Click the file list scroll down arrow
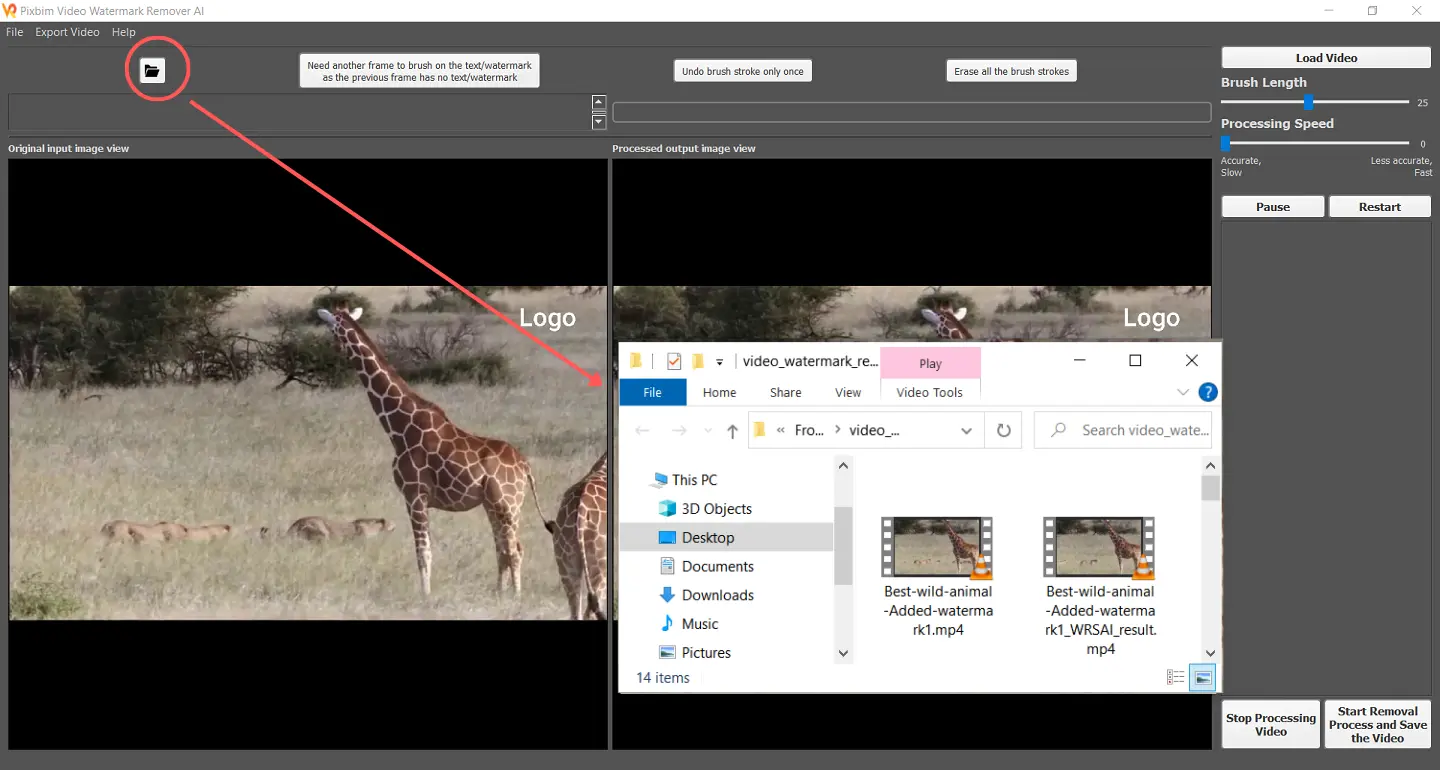 [1211, 653]
